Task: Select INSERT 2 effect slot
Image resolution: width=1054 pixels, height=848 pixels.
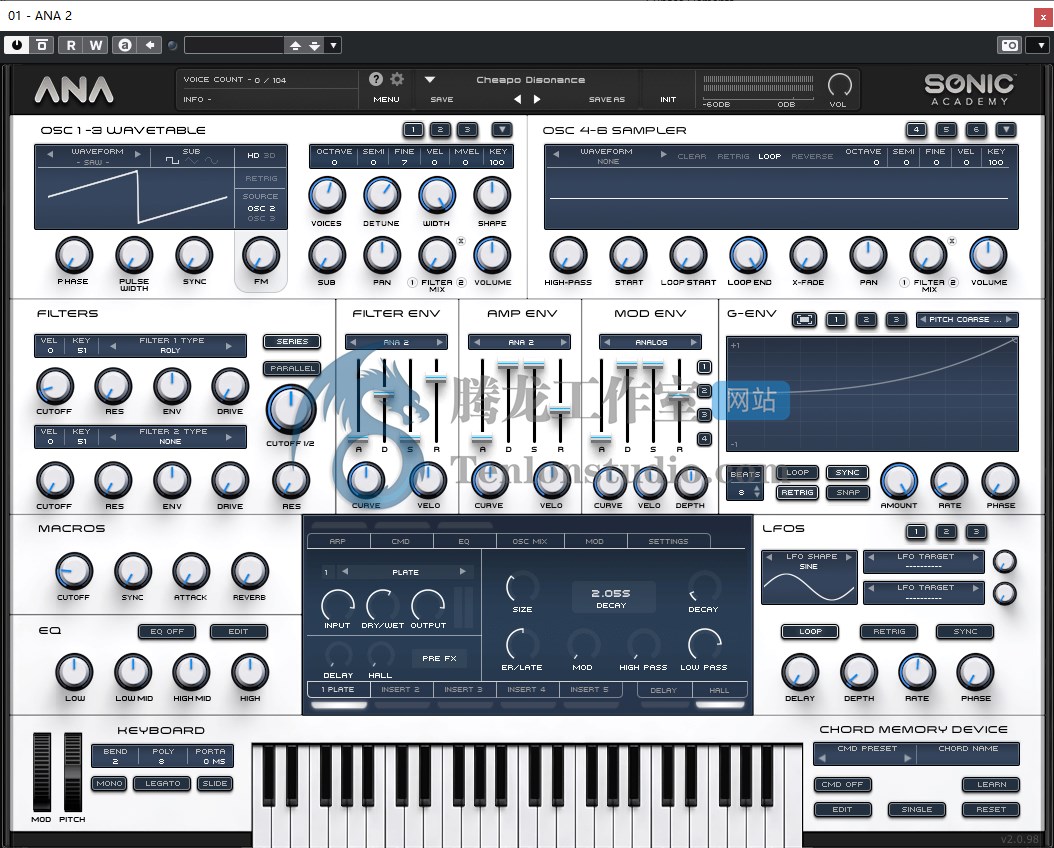Action: point(400,689)
